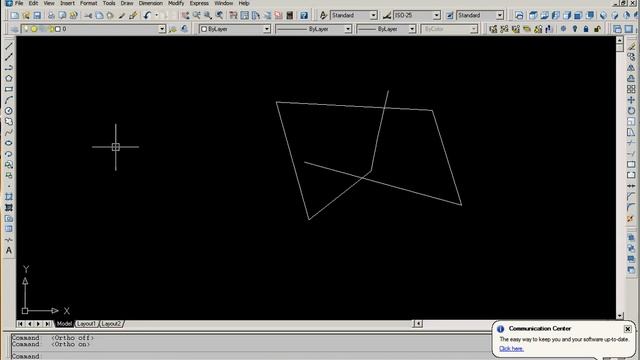Switch to the Layout2 tab
This screenshot has height=360, width=640.
111,324
